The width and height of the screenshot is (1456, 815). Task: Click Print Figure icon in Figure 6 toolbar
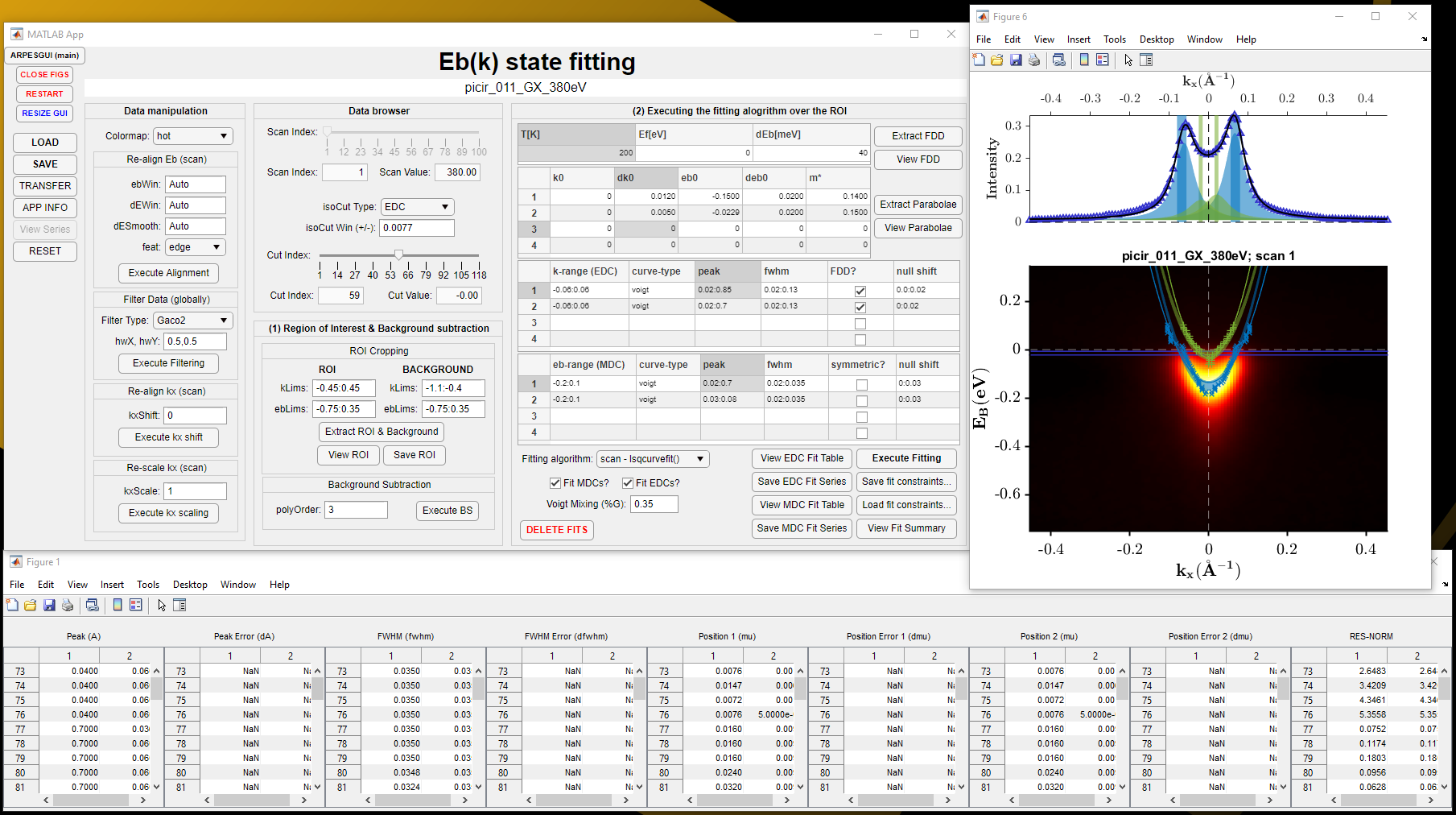click(1034, 60)
